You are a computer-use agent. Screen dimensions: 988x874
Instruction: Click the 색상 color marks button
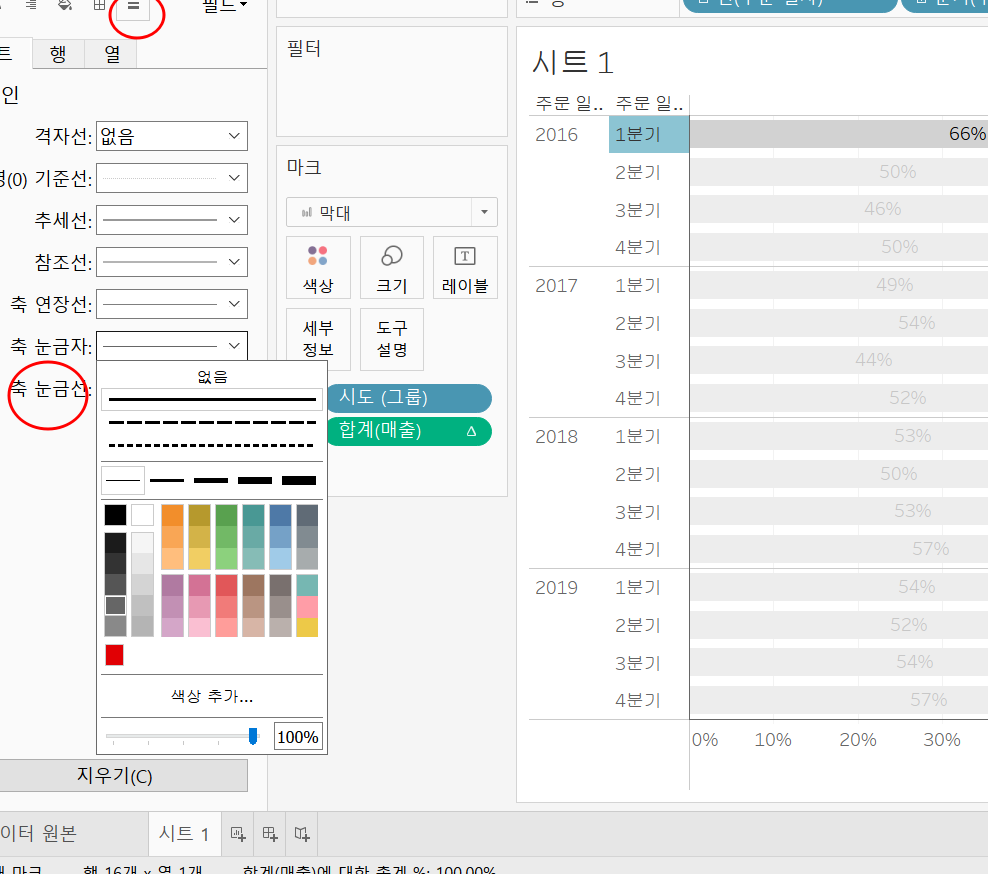pos(318,267)
